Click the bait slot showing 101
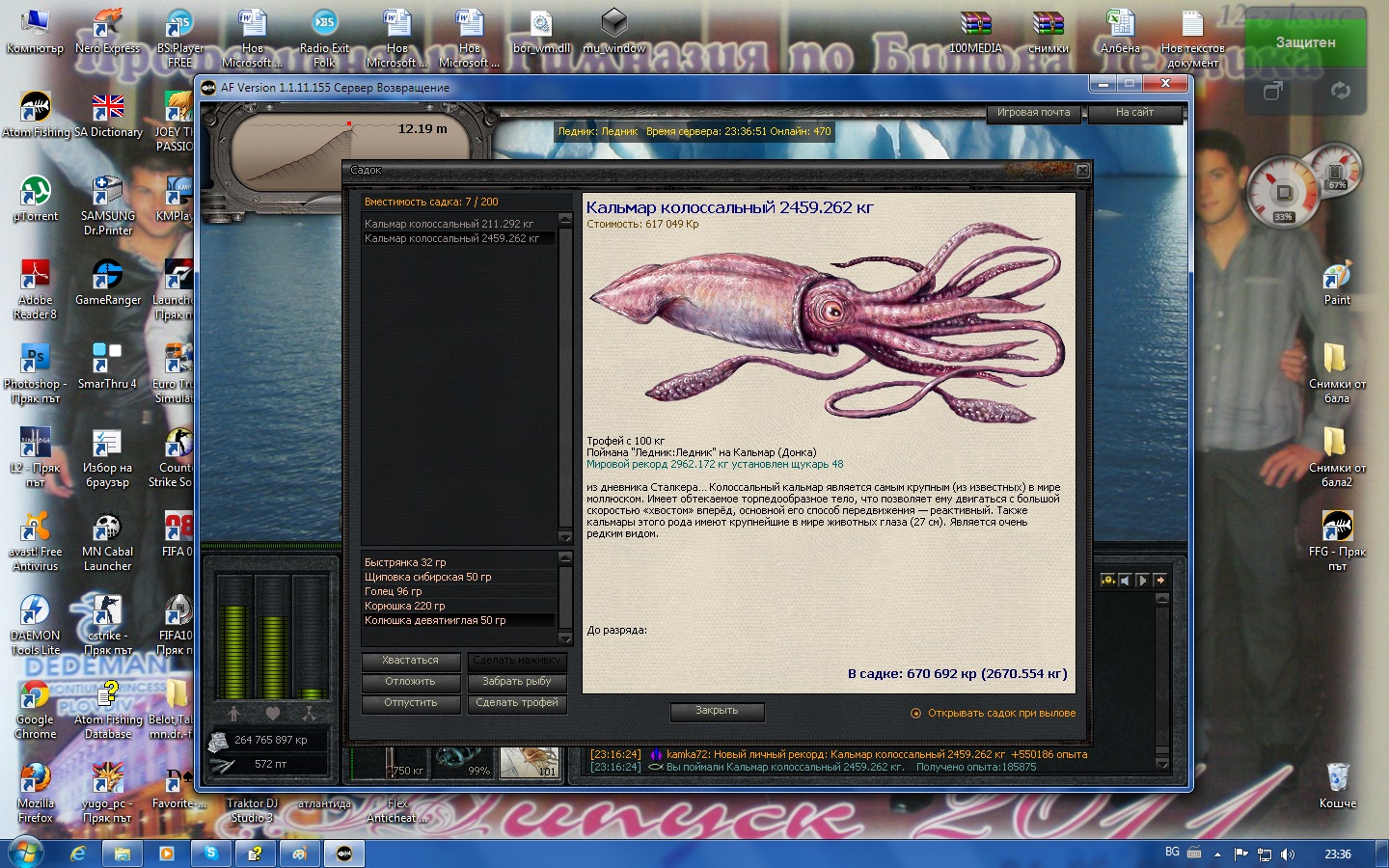 [x=530, y=762]
